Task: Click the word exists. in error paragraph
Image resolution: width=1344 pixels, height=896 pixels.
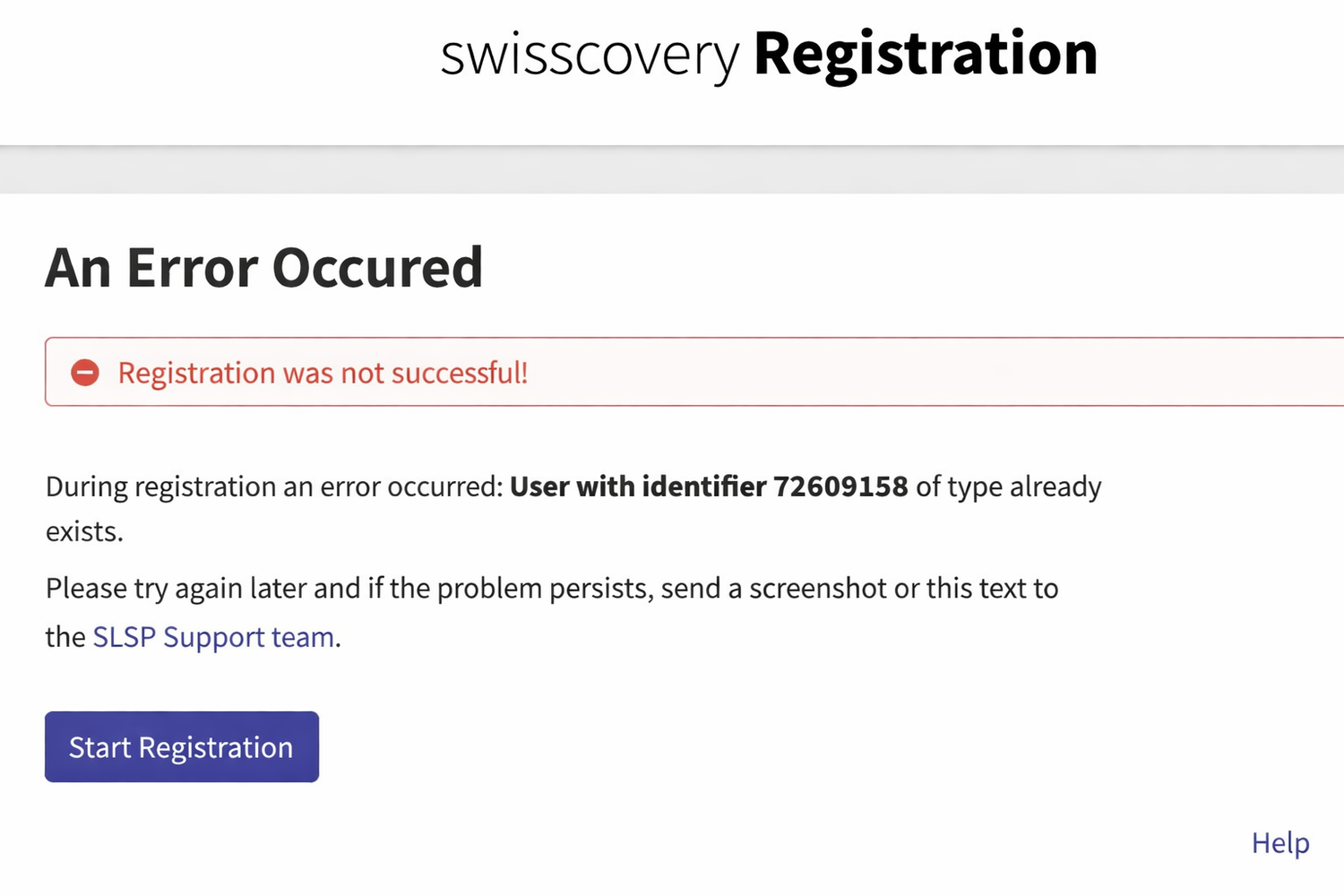Action: pyautogui.click(x=84, y=531)
